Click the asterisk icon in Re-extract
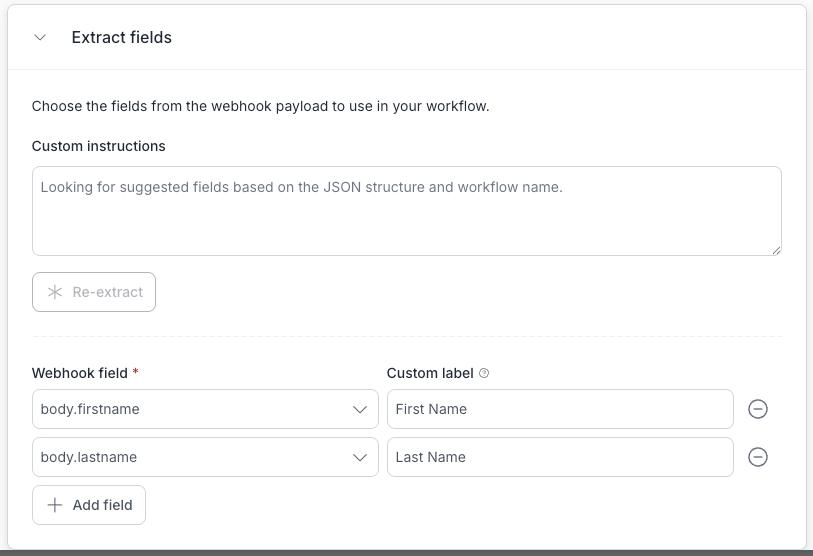Viewport: 813px width, 556px height. coord(55,293)
